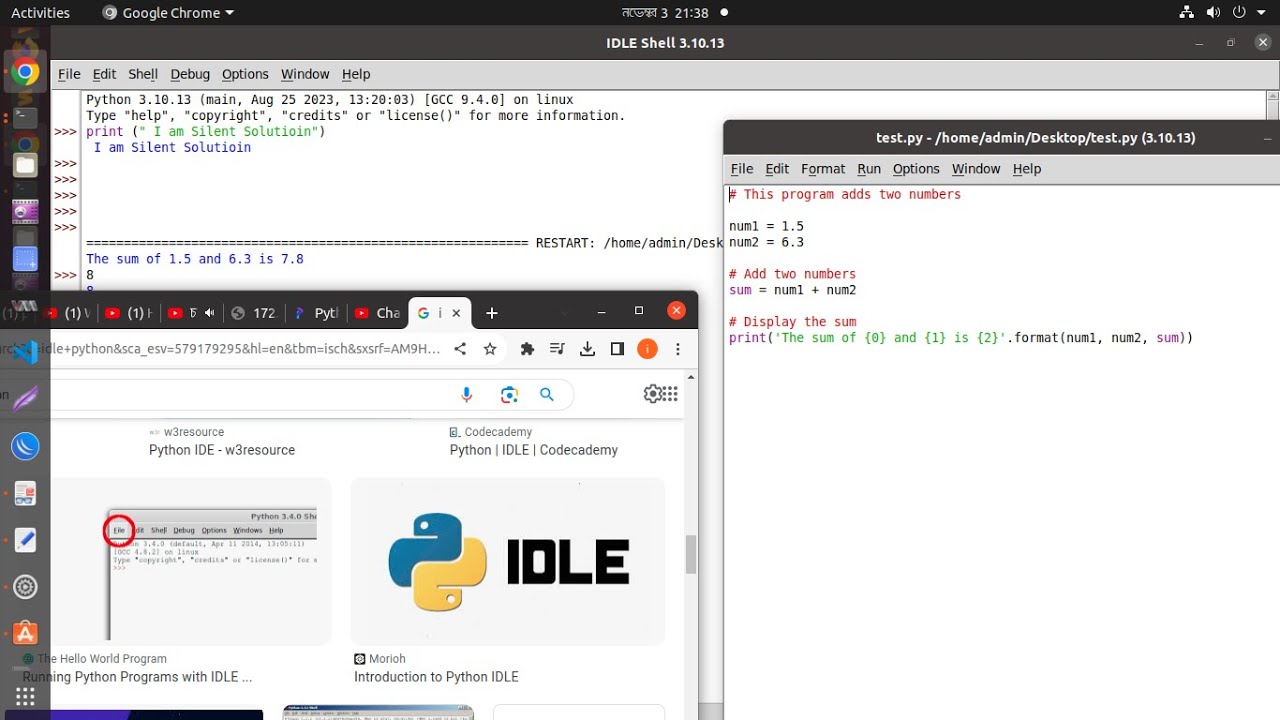Screen dimensions: 1280x720
Task: Open File menu in test.py editor
Action: pos(742,169)
